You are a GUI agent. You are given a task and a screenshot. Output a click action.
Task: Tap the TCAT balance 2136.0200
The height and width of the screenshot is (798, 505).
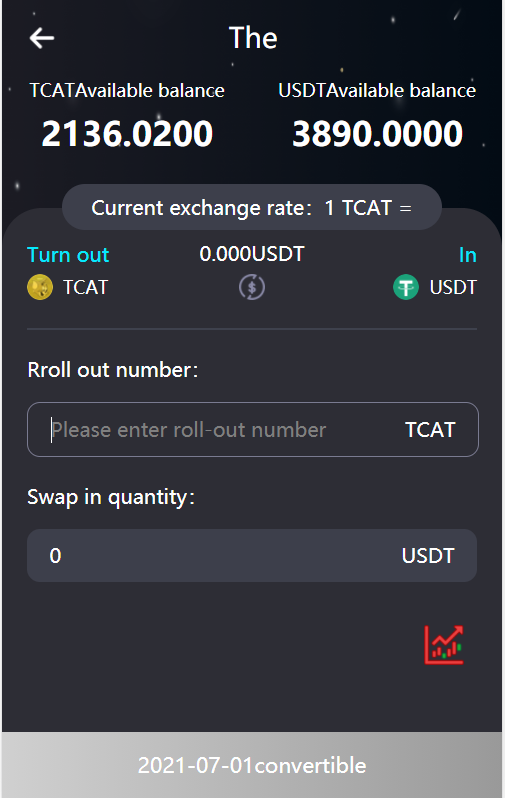pyautogui.click(x=127, y=134)
